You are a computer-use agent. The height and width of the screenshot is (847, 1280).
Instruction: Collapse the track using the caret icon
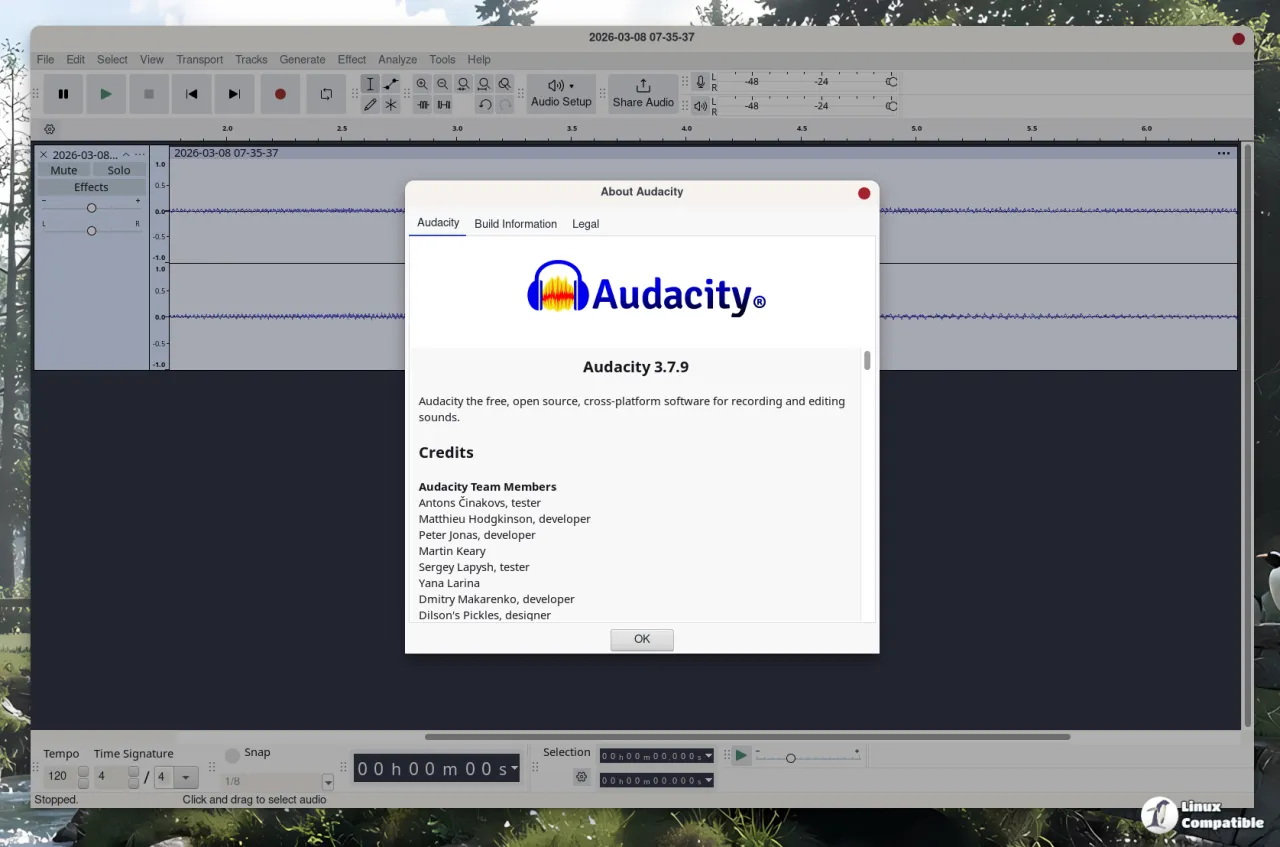tap(126, 155)
